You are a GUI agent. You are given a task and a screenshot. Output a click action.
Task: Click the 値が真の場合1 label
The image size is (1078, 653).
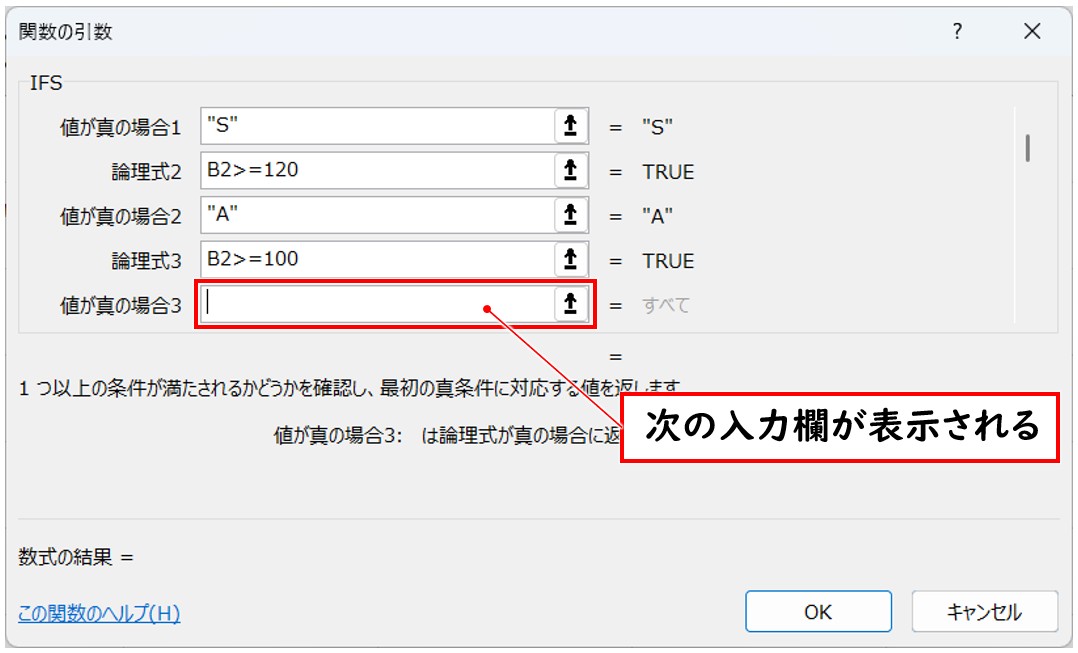(x=120, y=127)
